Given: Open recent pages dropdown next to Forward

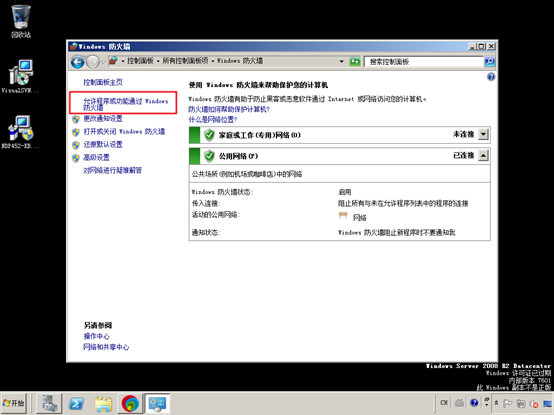Looking at the screenshot, I should click(103, 62).
